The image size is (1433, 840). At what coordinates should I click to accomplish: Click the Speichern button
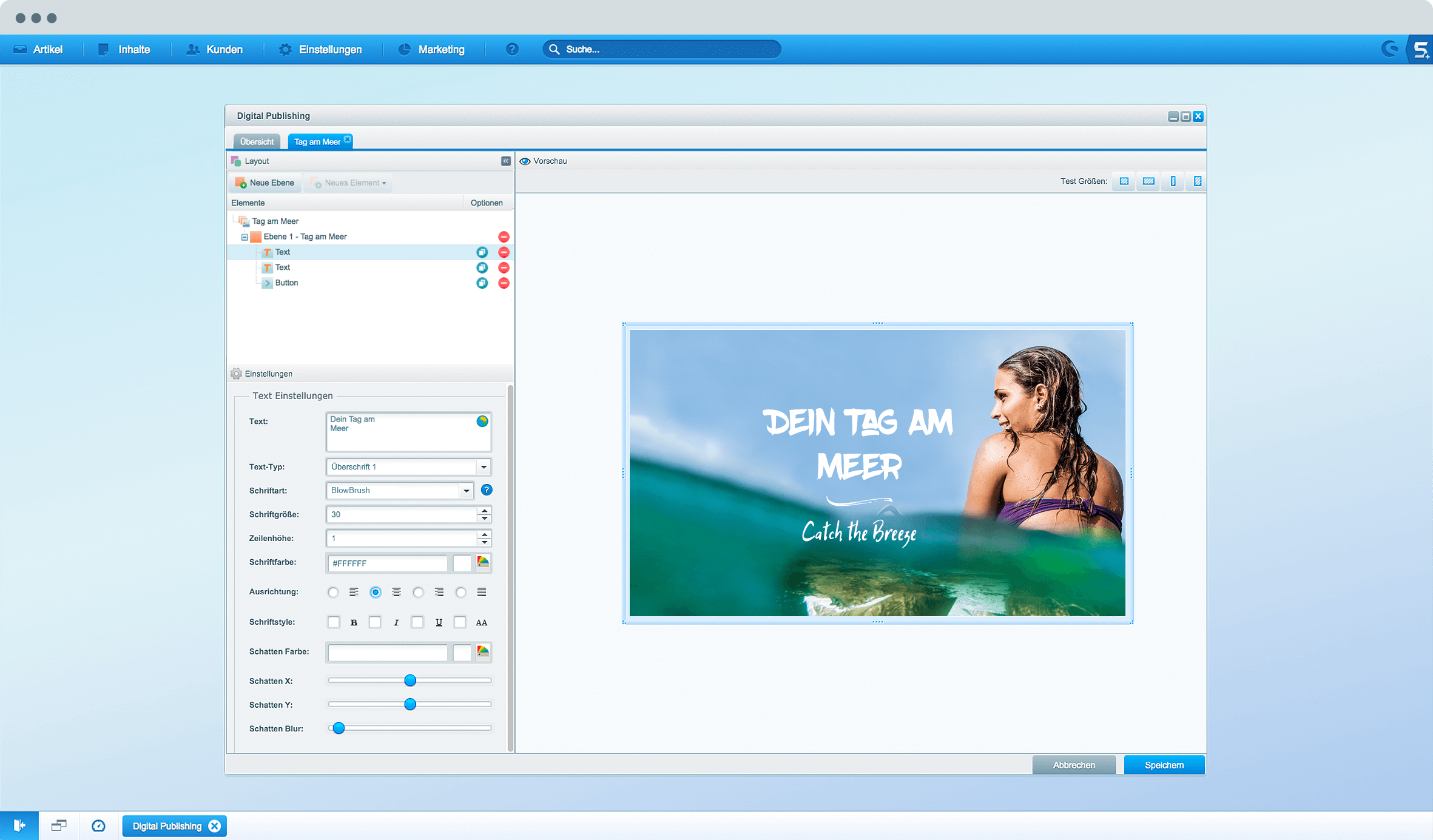pos(1164,765)
